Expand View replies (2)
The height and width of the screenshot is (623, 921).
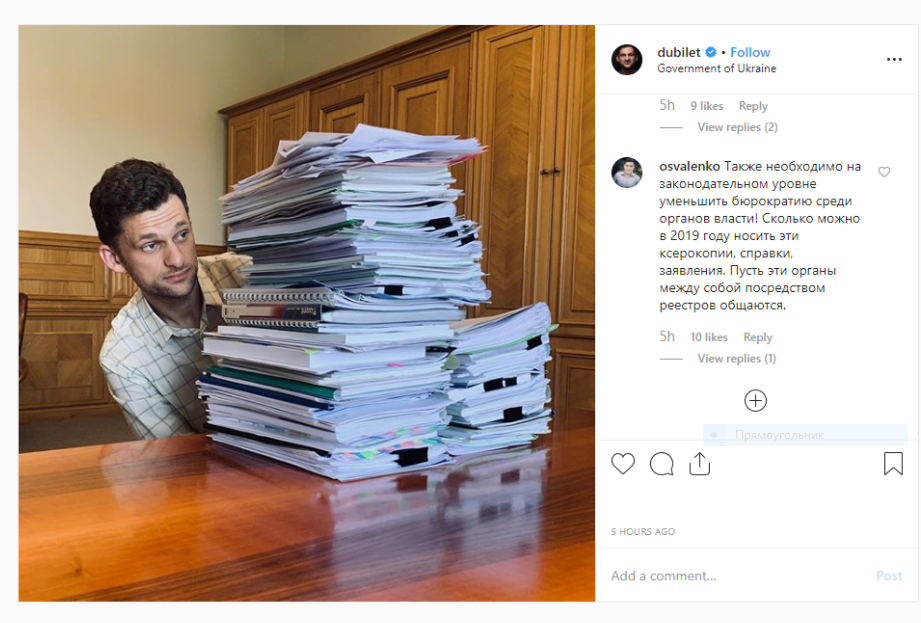coord(738,127)
